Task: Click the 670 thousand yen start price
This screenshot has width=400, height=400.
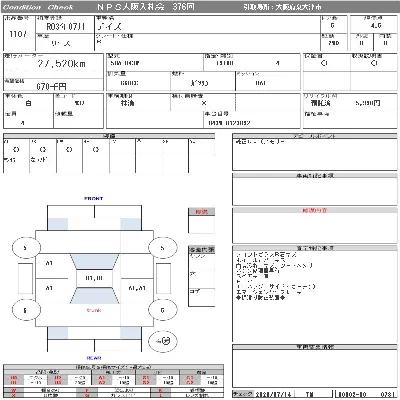Action: 51,87
